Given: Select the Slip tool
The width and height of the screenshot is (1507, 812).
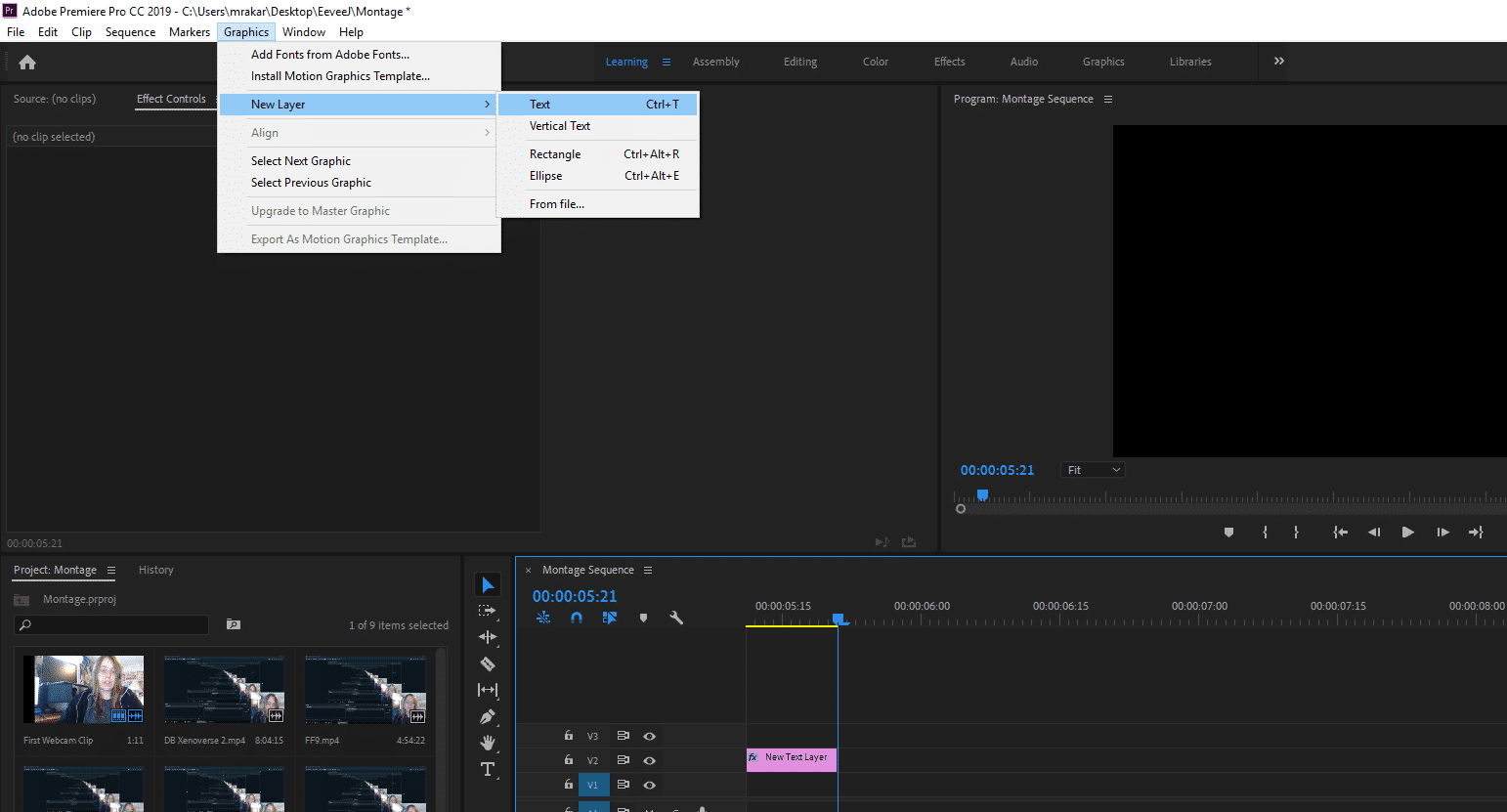Looking at the screenshot, I should (488, 690).
